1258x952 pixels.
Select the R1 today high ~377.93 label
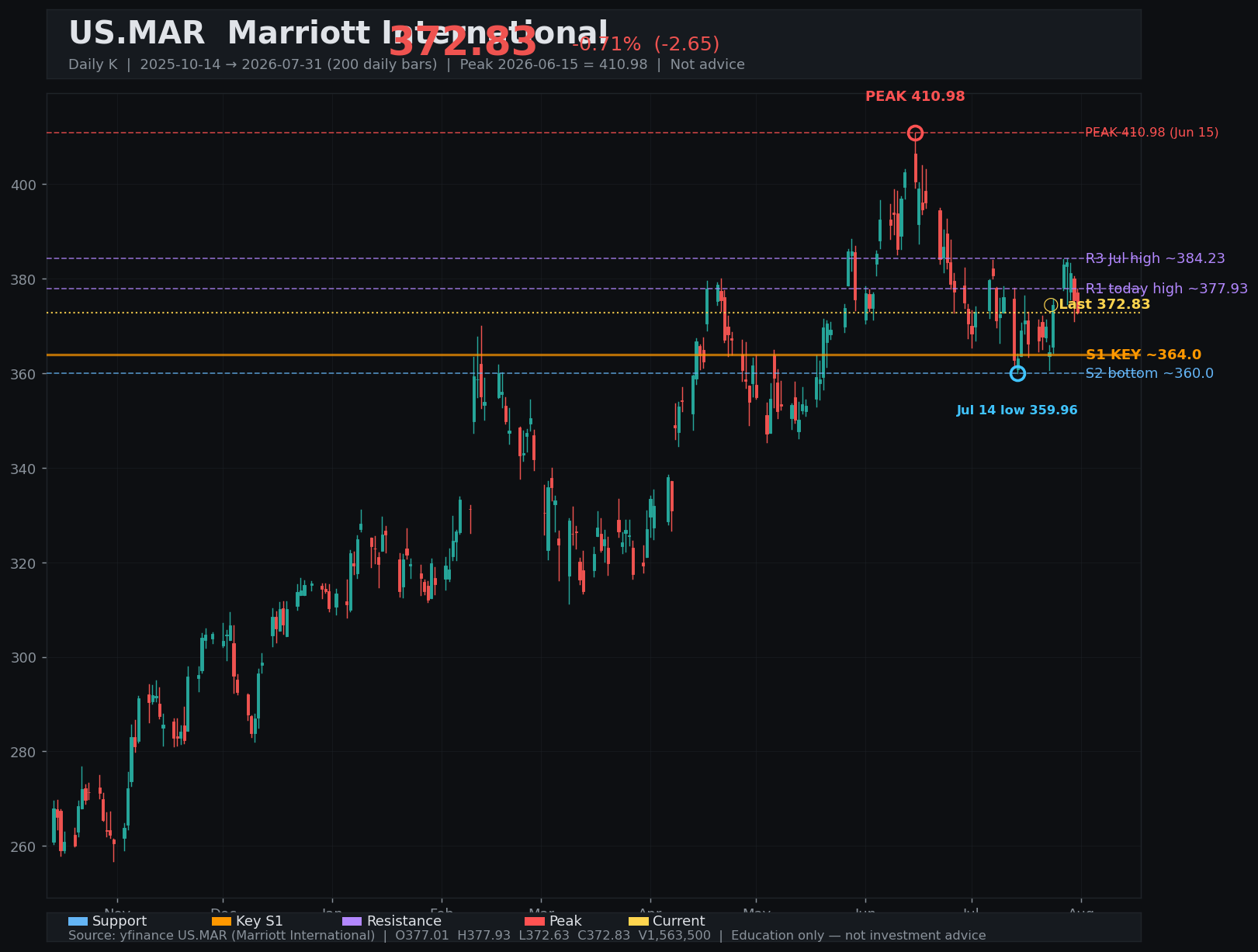(x=1166, y=289)
